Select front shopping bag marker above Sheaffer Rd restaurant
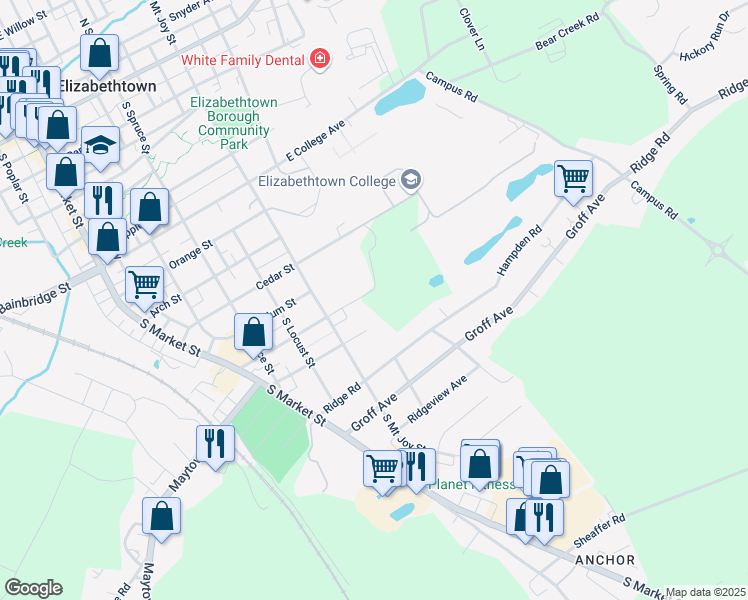Viewport: 748px width, 600px height. point(550,481)
